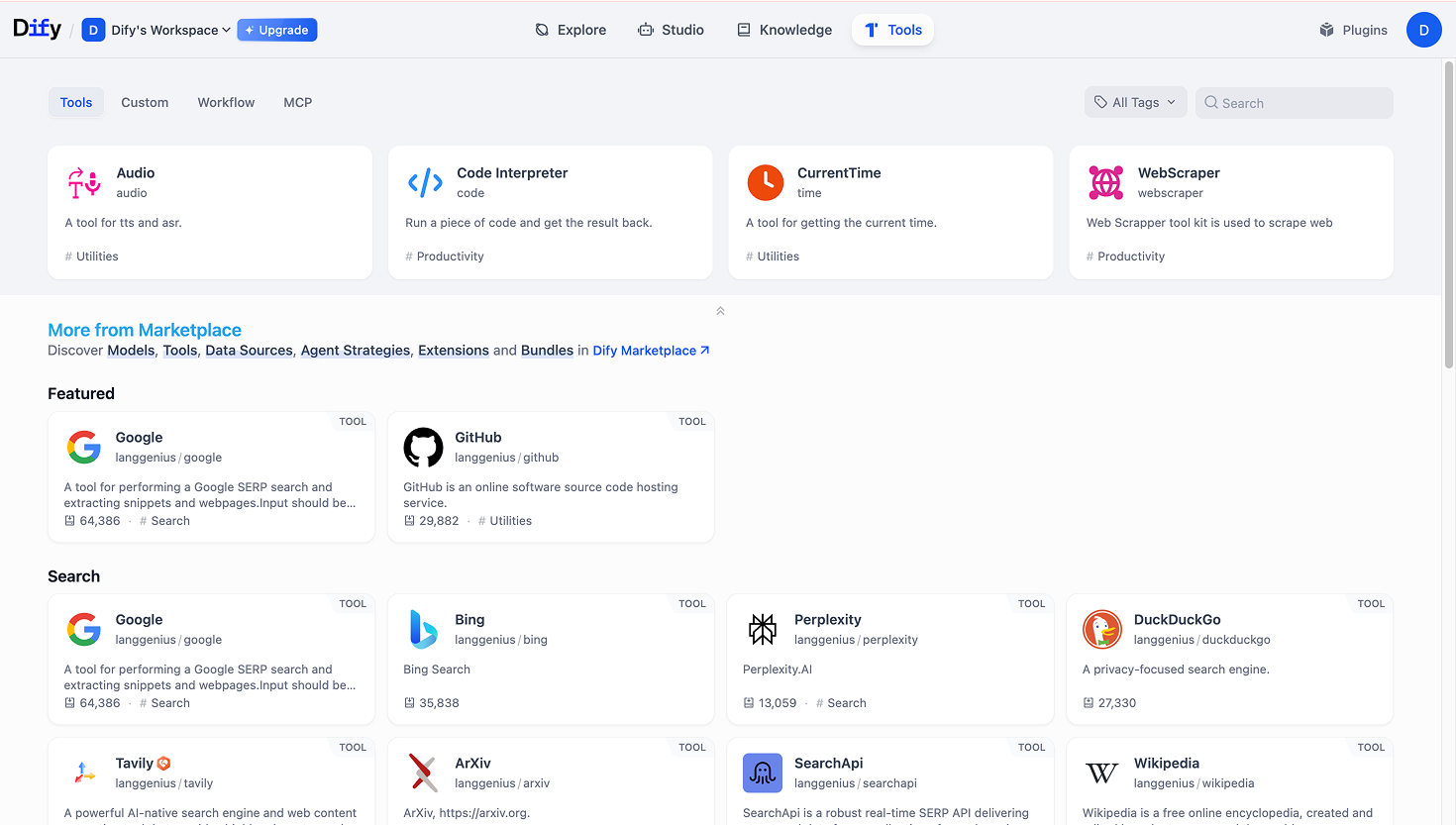Click the verified badge next to Tavily

[164, 763]
